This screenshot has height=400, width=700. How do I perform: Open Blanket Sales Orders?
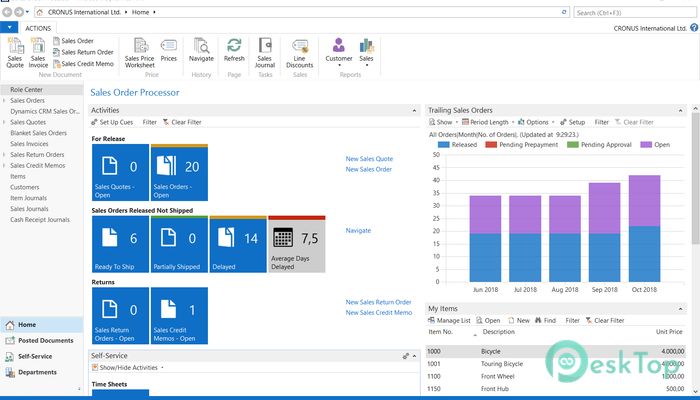[x=38, y=133]
